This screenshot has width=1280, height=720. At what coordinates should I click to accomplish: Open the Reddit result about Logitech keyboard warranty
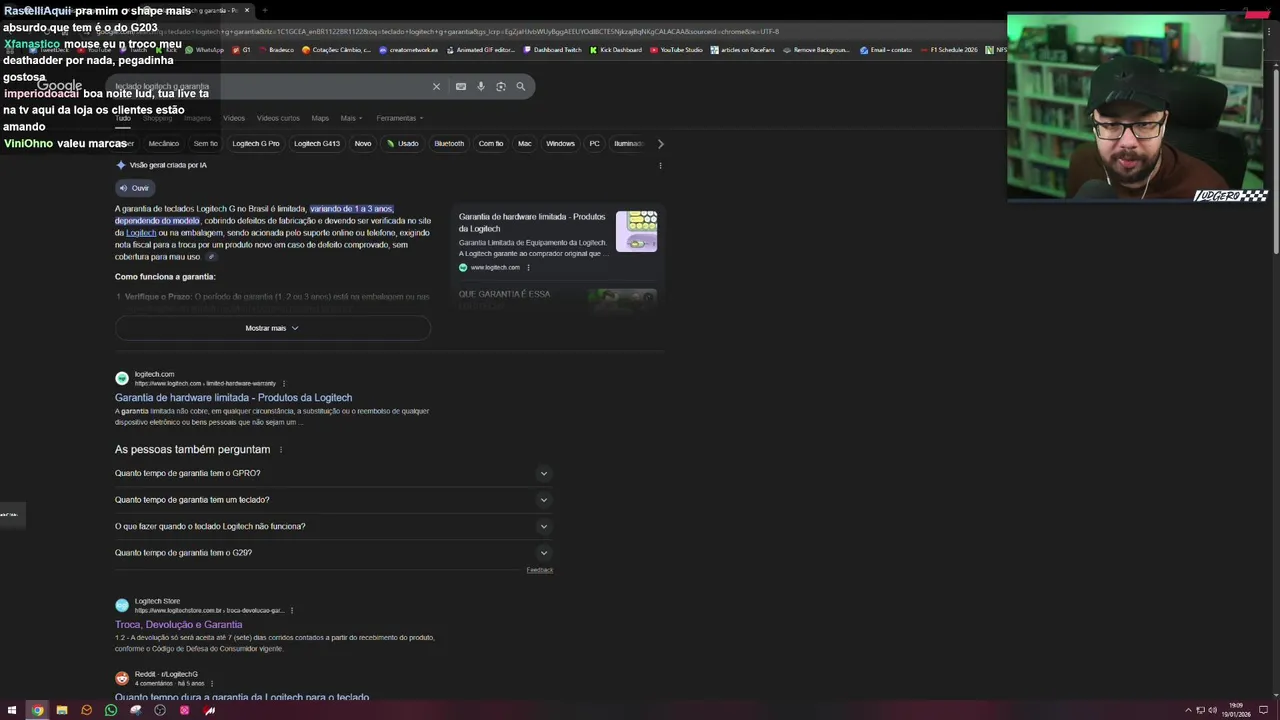click(242, 697)
